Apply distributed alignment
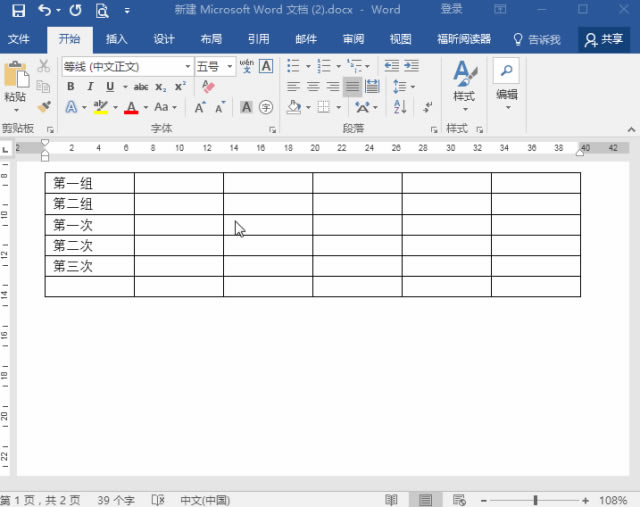This screenshot has height=507, width=640. [372, 87]
